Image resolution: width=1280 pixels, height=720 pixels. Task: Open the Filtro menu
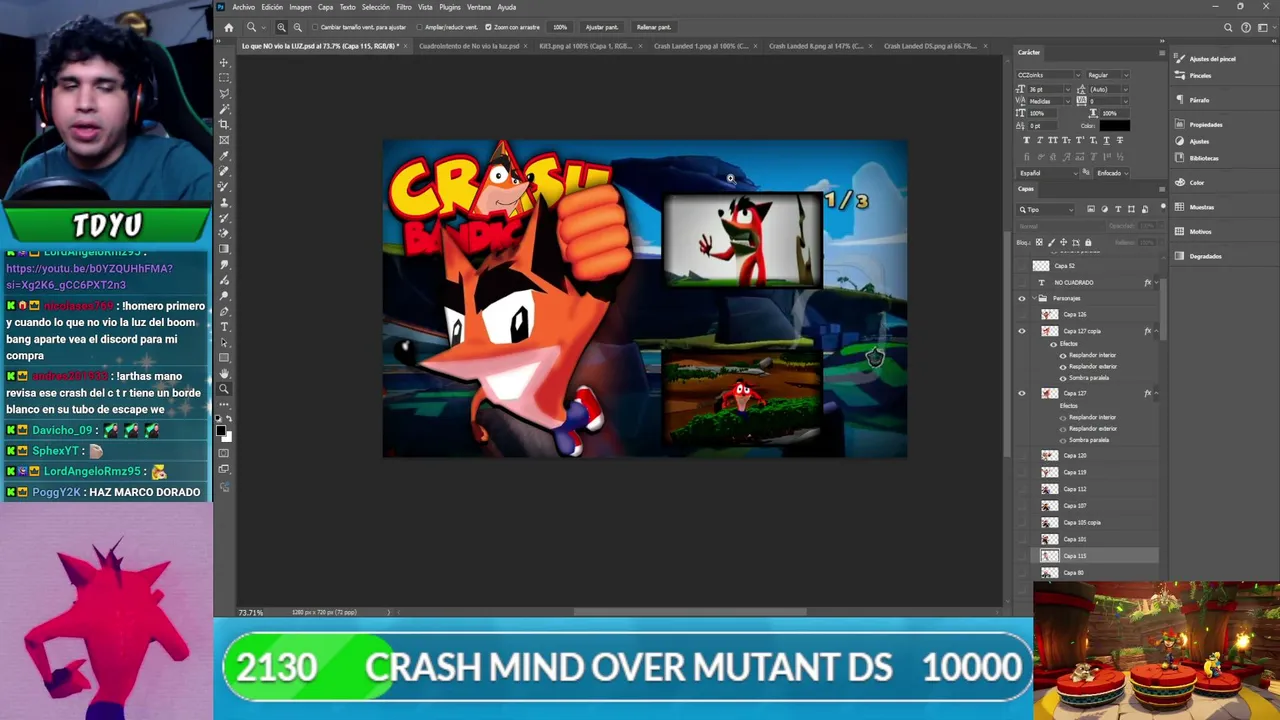coord(404,7)
